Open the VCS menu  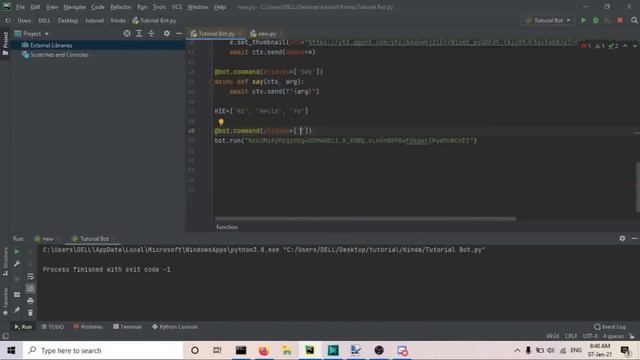click(177, 7)
